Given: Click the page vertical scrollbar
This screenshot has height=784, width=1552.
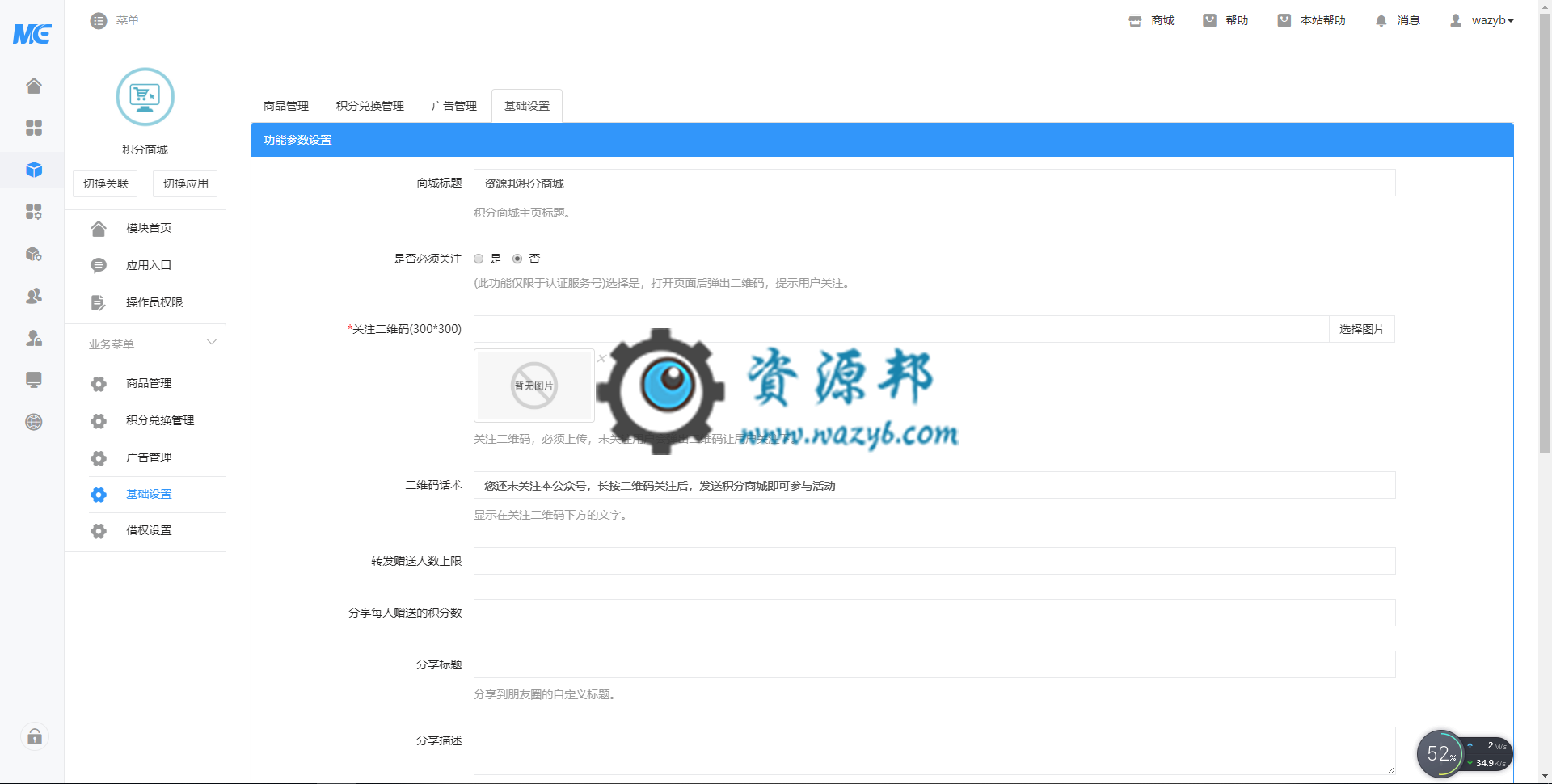Looking at the screenshot, I should tap(1545, 234).
